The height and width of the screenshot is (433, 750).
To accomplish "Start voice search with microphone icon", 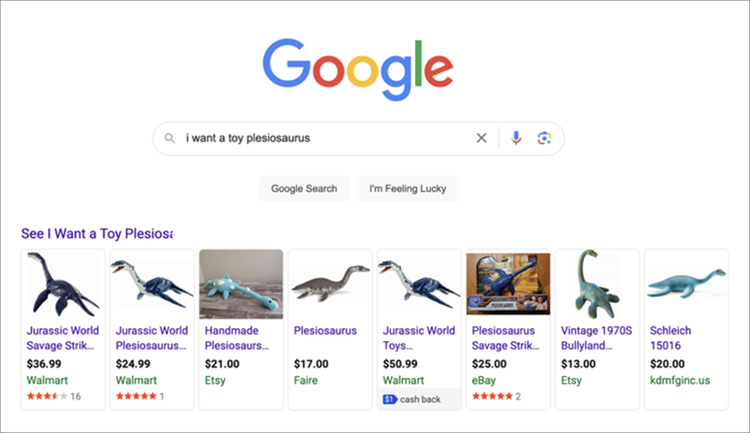I will (516, 138).
